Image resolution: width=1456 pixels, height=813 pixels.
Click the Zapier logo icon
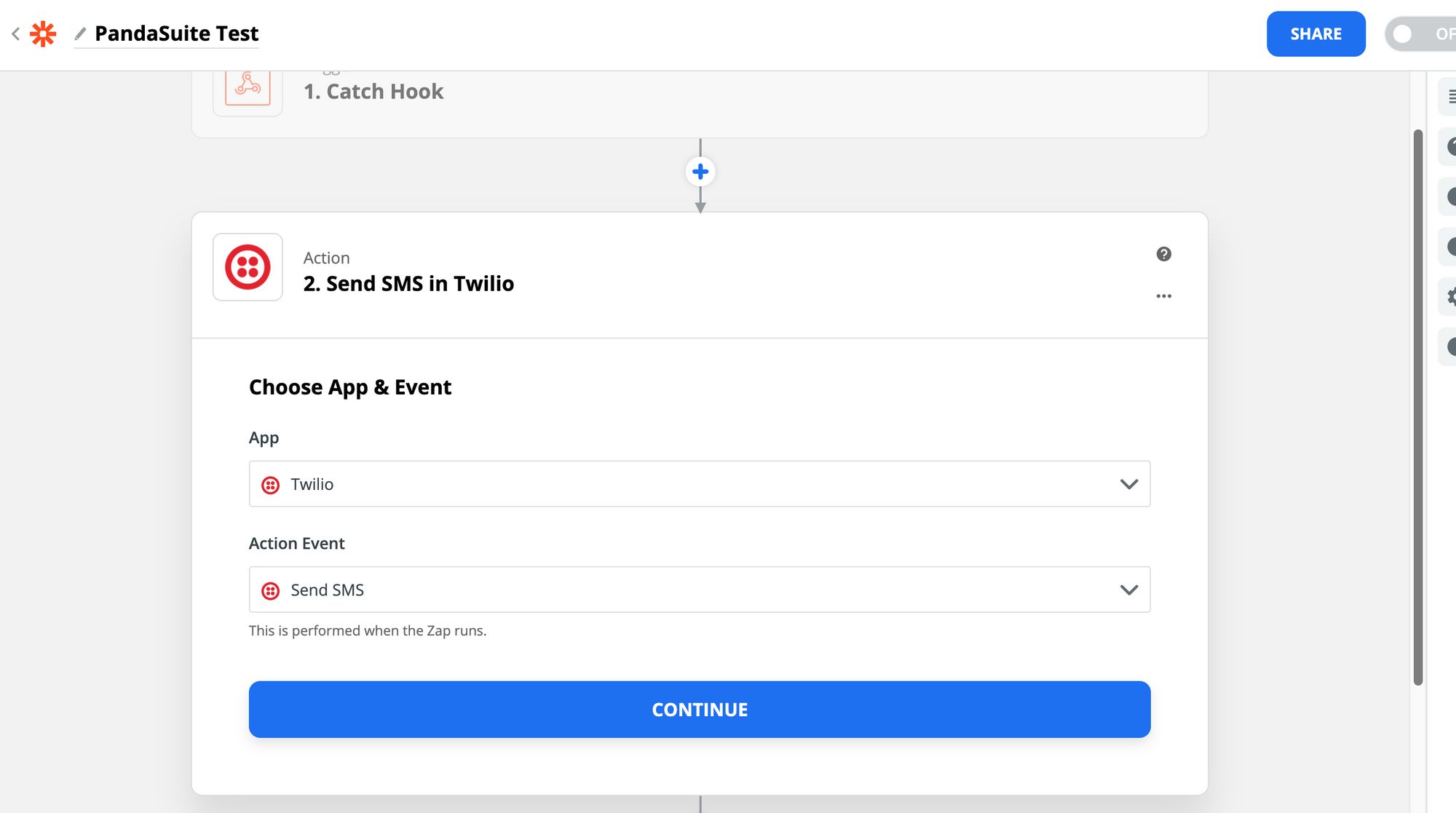coord(42,33)
